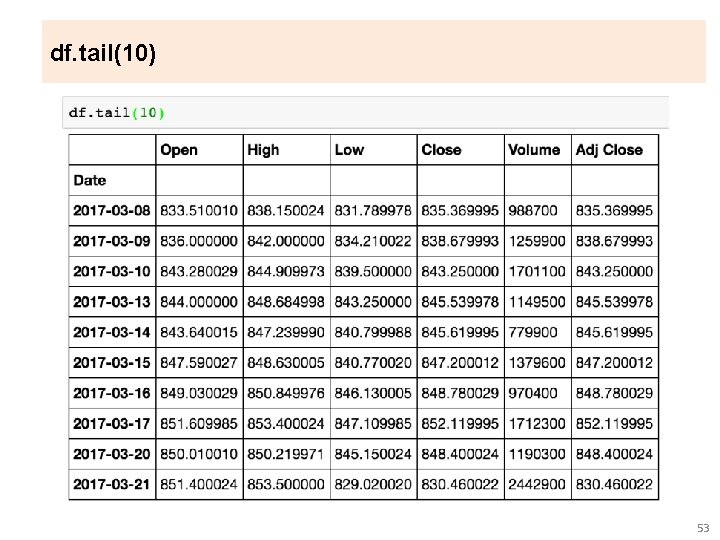720x540 pixels.
Task: Click Low value 840.799988
Action: 373,332
